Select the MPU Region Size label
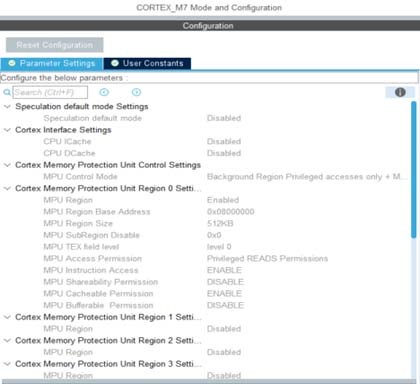This screenshot has height=384, width=420. pos(78,223)
